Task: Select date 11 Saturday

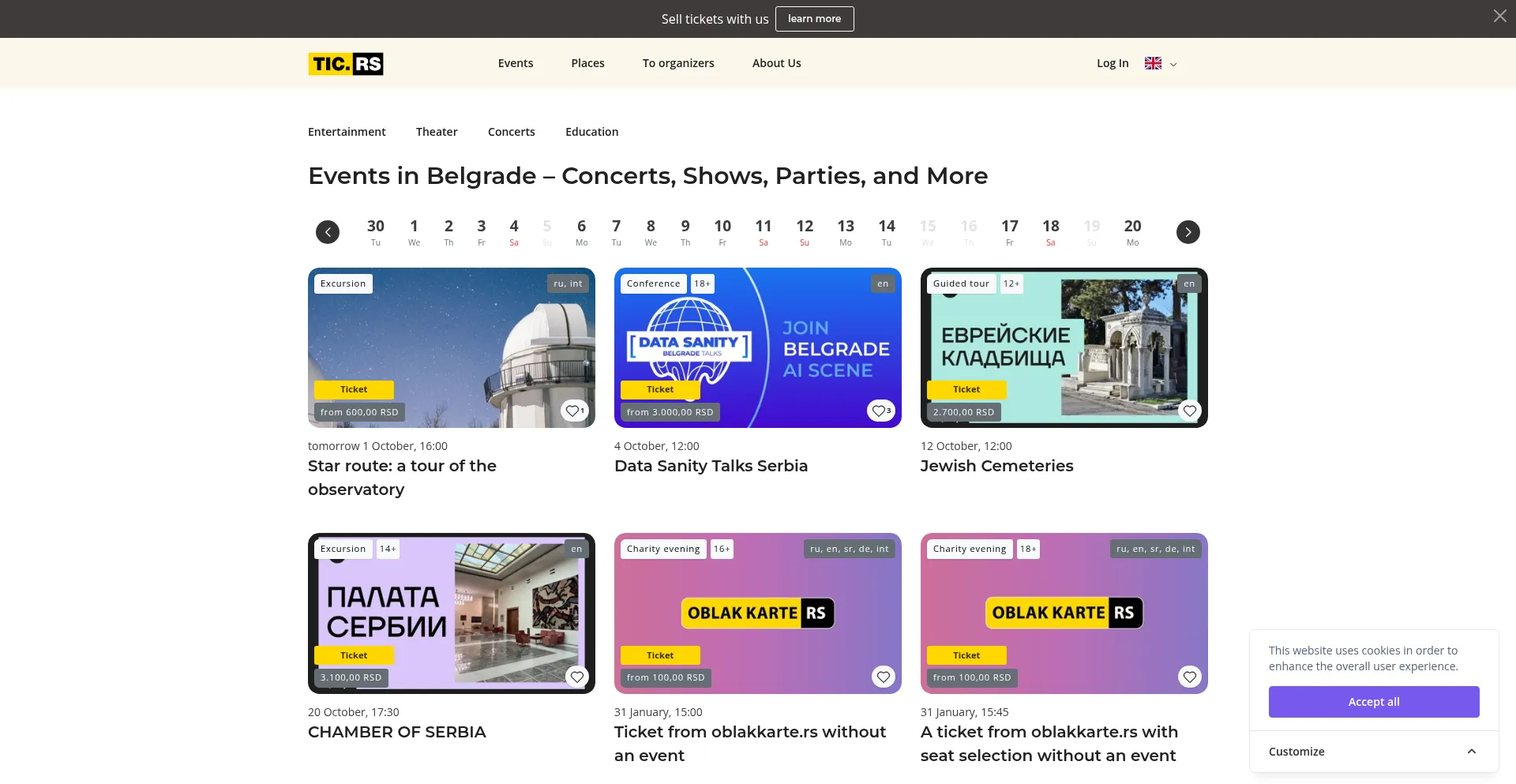Action: [764, 232]
